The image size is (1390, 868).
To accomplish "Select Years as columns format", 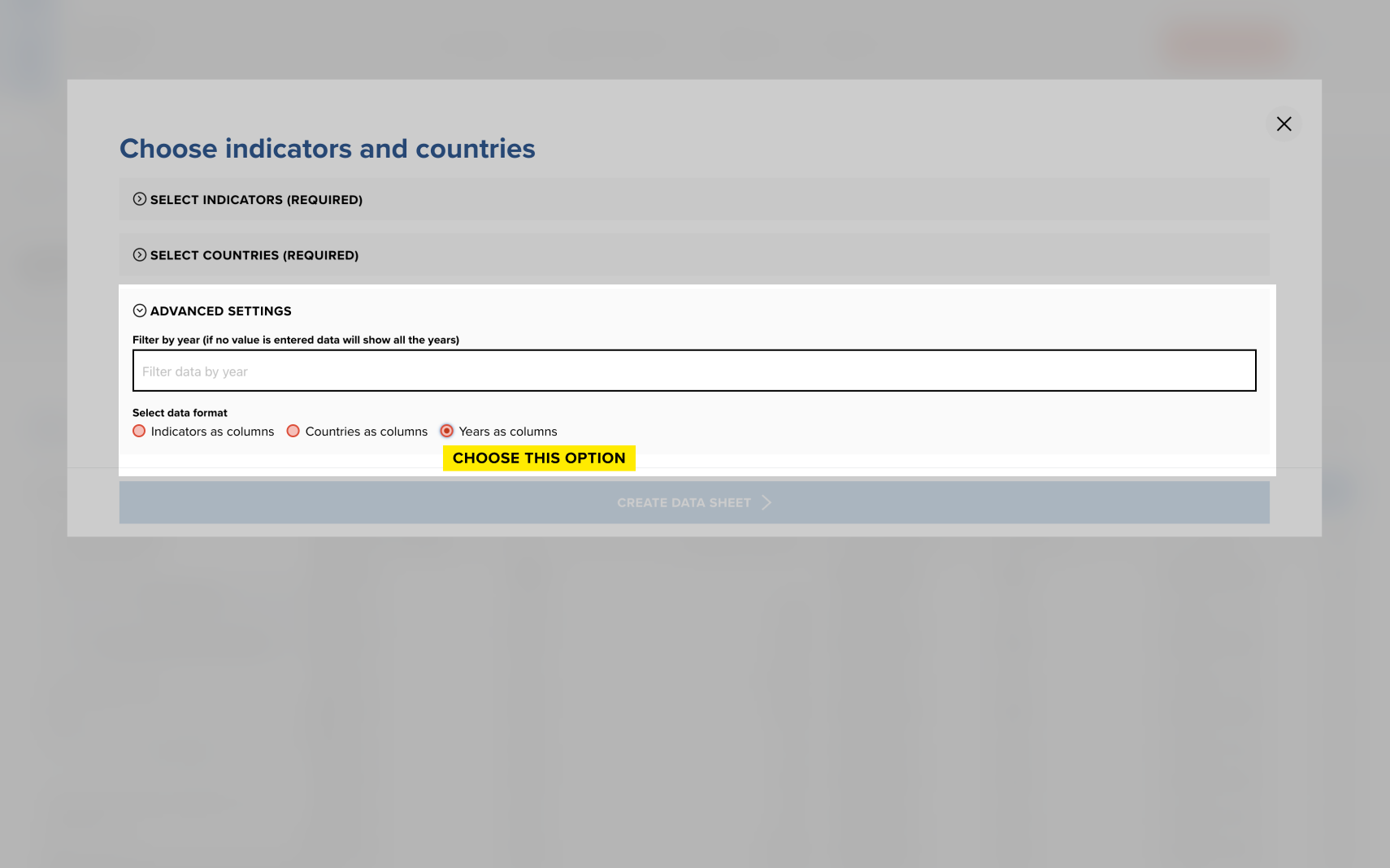I will coord(447,431).
